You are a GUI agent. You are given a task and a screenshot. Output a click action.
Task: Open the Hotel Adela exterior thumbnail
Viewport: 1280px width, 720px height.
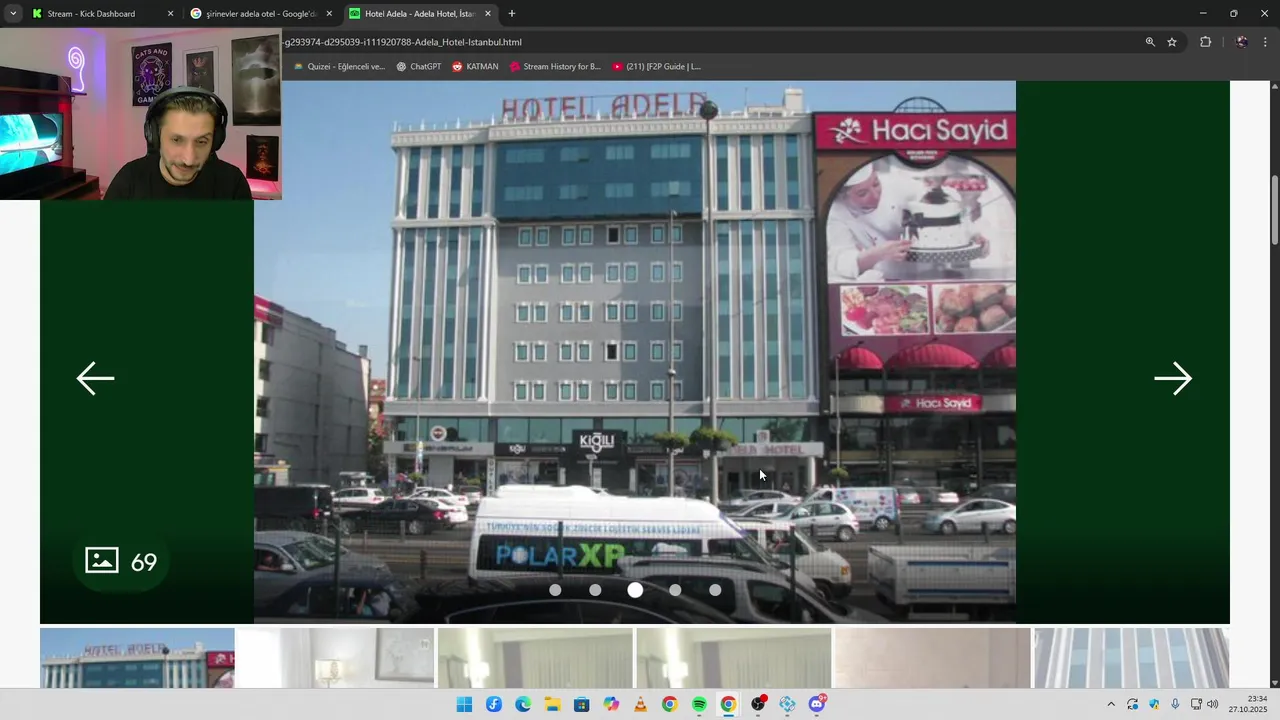[137, 658]
